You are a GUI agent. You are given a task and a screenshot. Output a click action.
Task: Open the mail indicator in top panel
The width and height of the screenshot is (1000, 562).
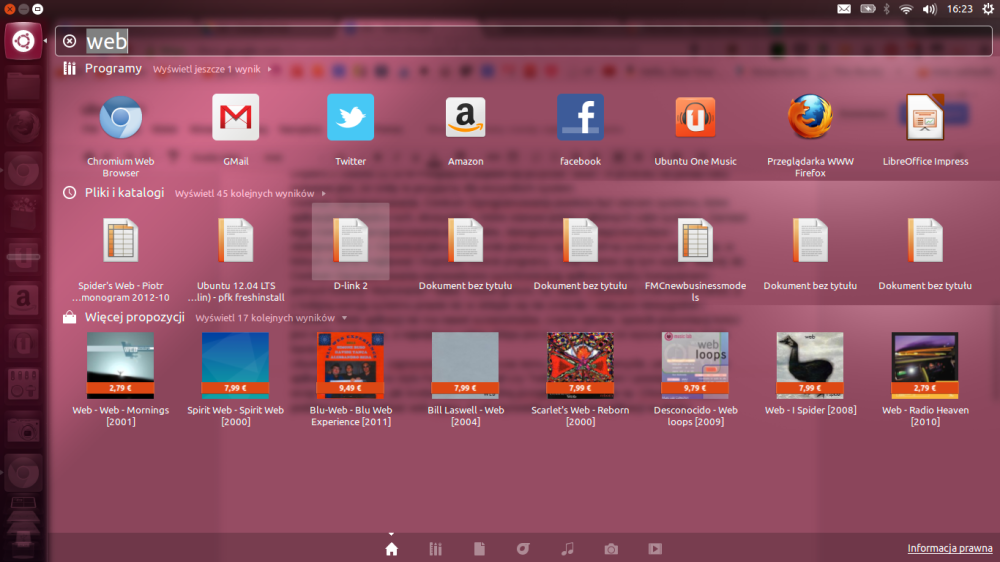(x=844, y=9)
